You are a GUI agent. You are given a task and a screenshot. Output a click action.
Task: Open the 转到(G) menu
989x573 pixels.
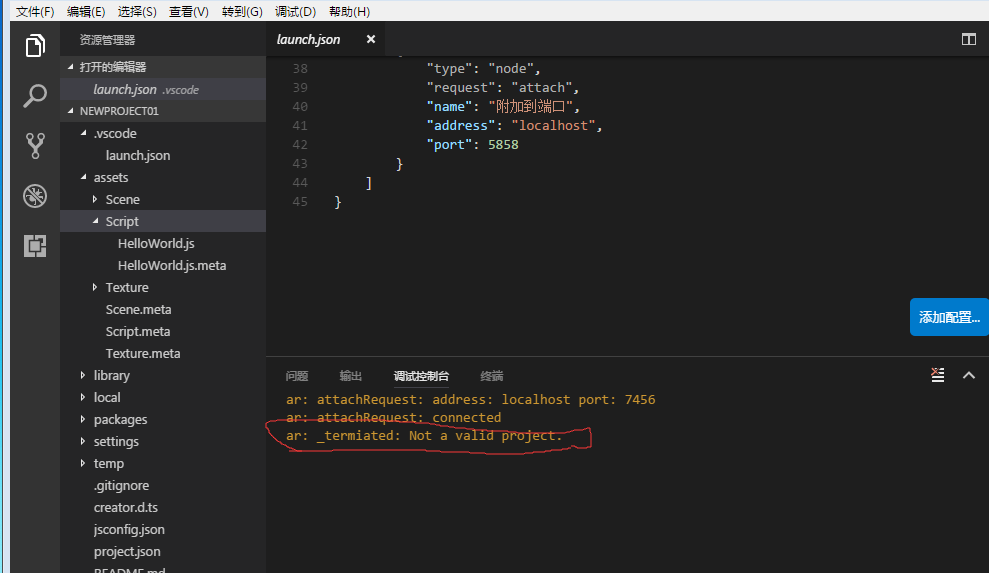242,11
